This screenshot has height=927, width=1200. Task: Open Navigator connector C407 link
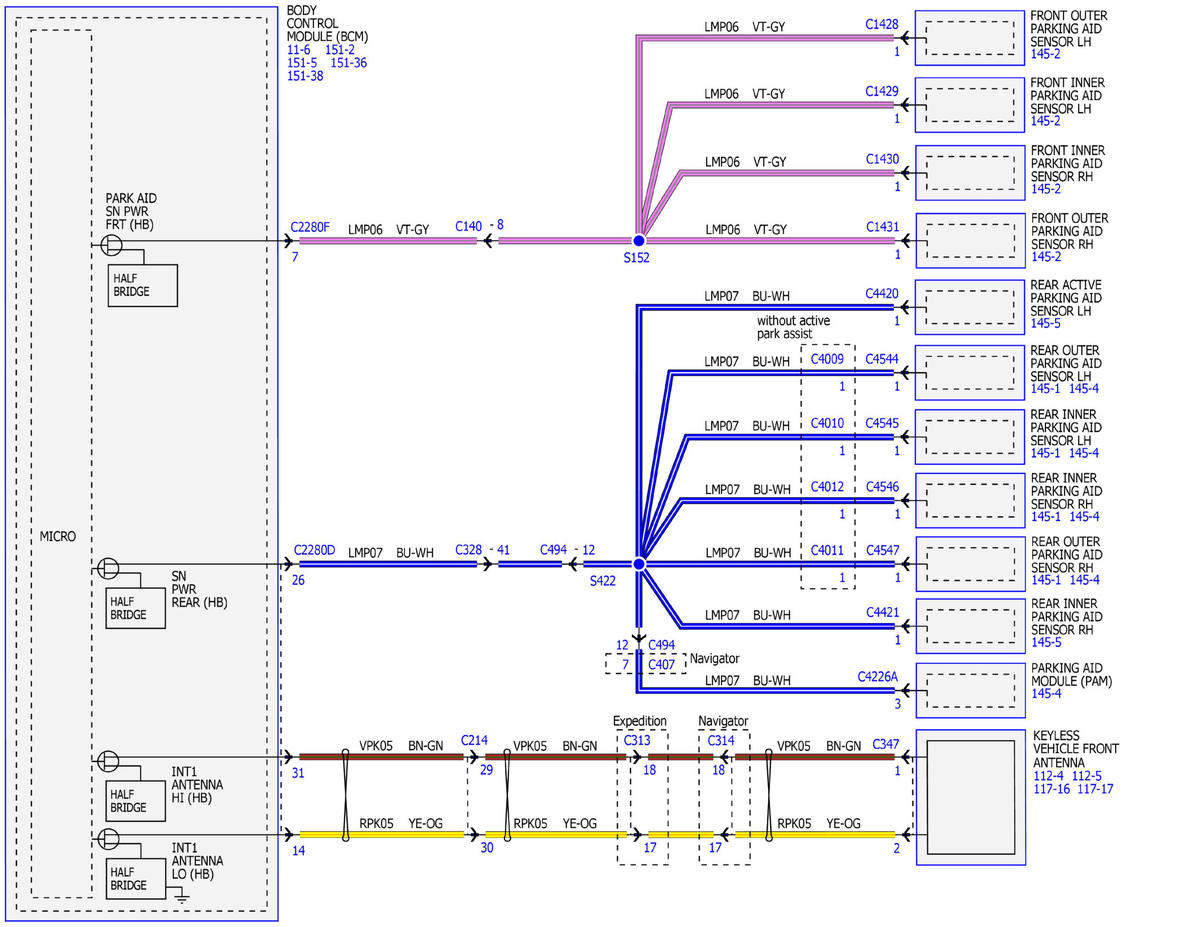click(x=662, y=664)
